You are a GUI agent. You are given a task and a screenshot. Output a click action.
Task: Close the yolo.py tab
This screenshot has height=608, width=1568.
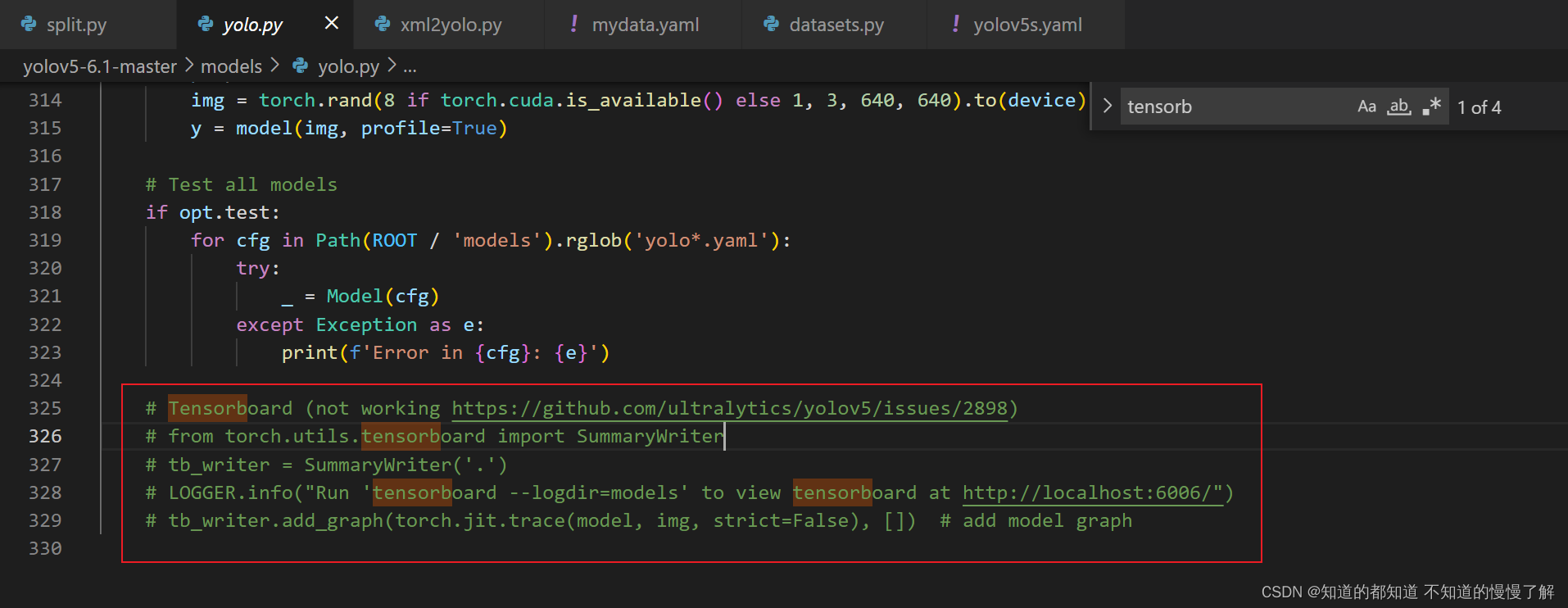[331, 23]
